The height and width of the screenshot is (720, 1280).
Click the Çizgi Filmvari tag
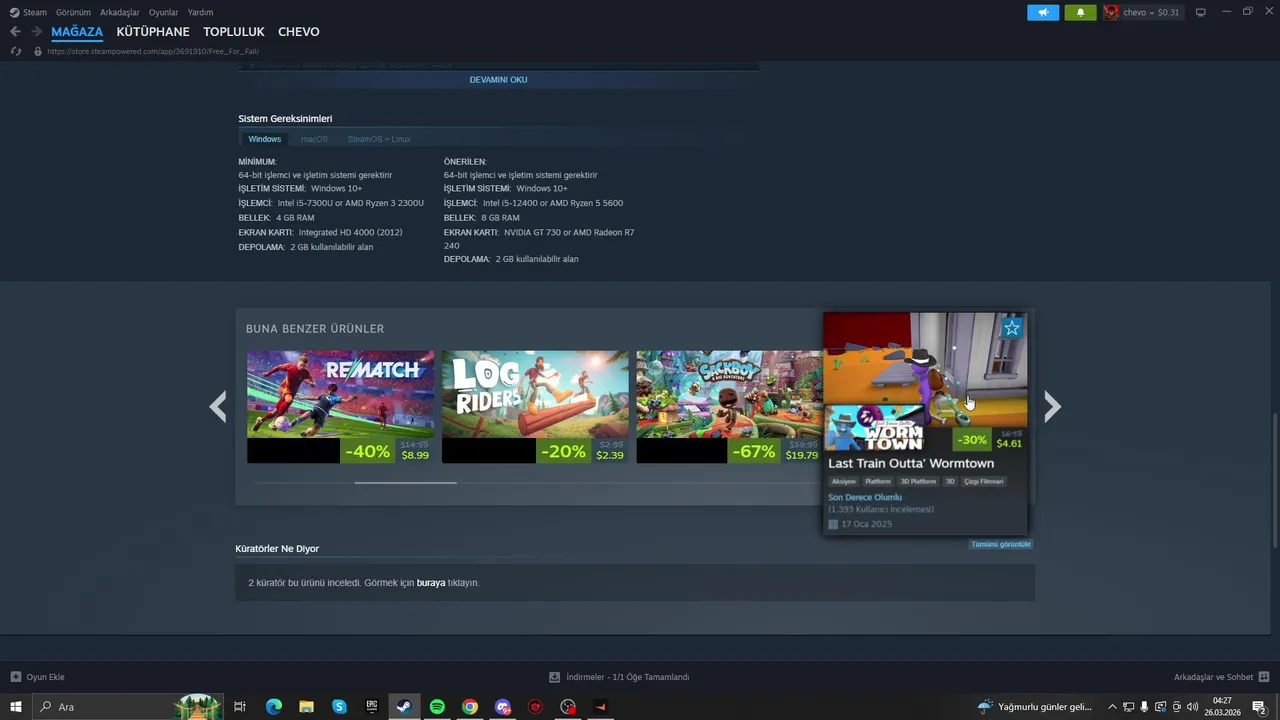click(984, 481)
